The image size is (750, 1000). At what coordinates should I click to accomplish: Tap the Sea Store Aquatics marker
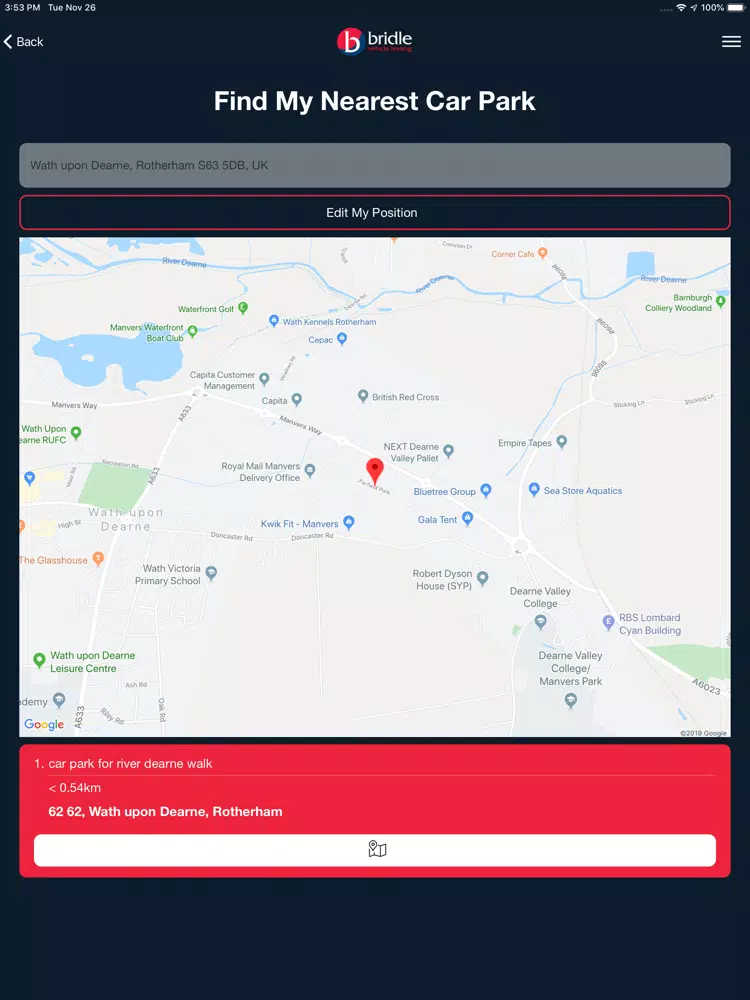coord(534,489)
